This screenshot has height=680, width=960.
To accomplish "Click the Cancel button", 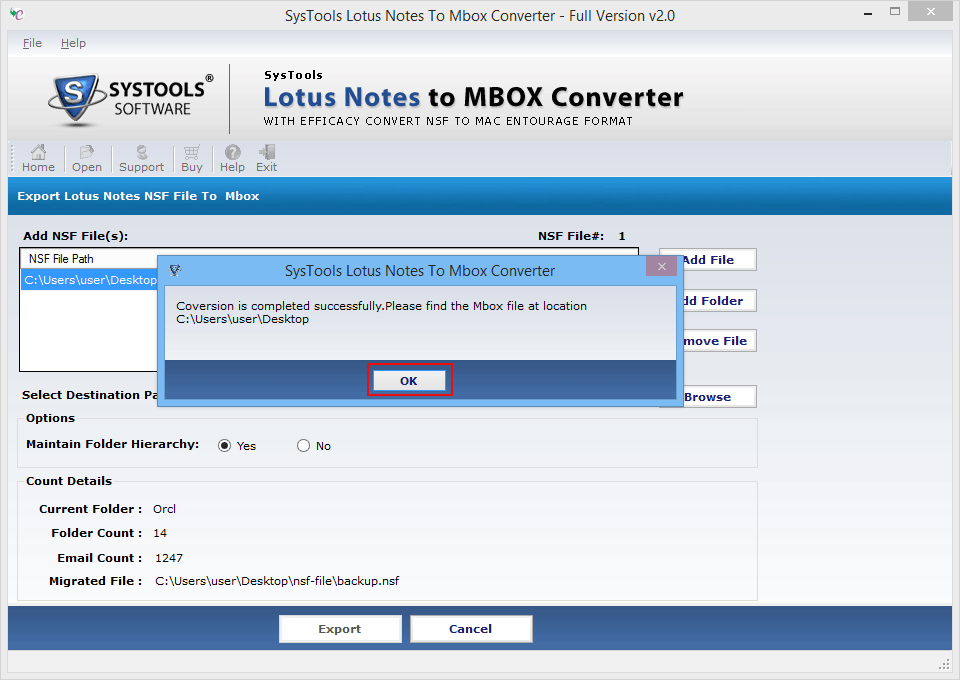I will pyautogui.click(x=470, y=629).
